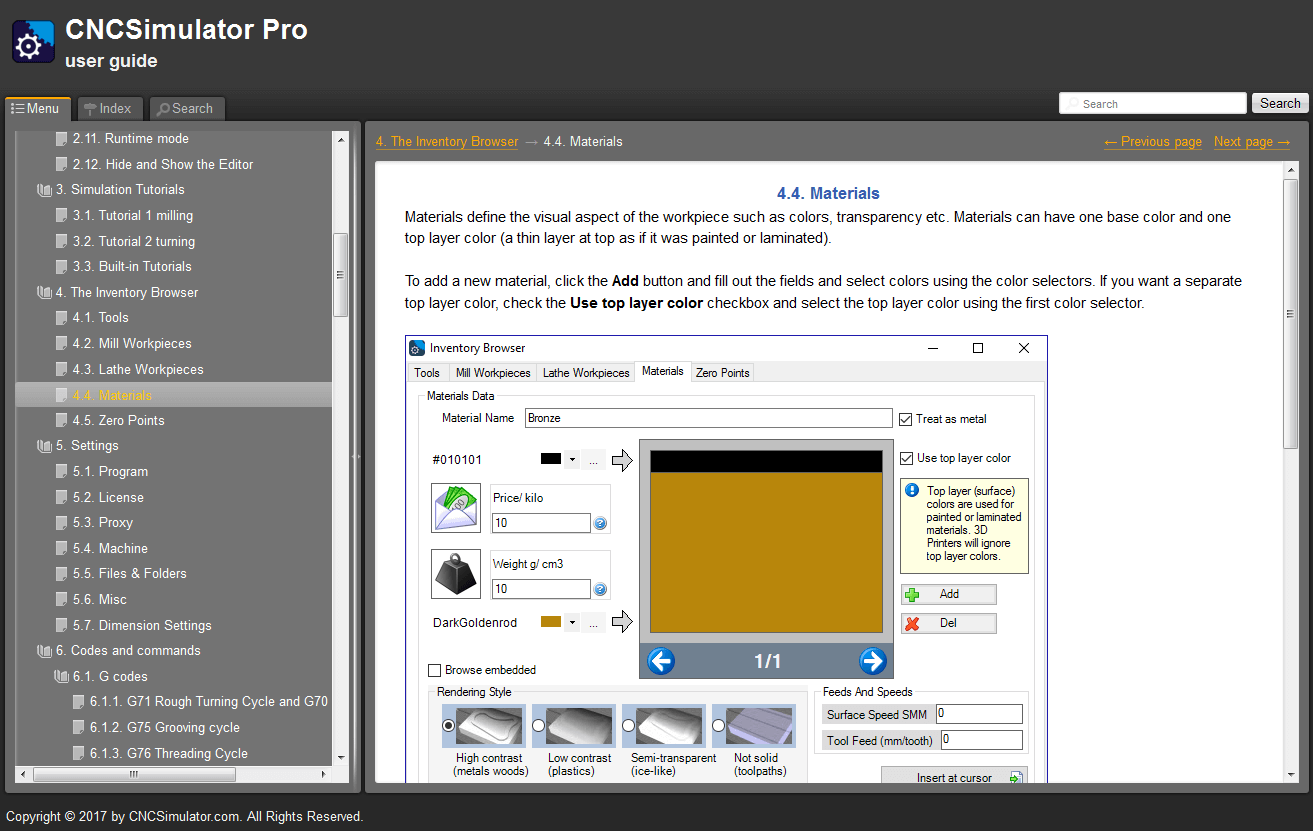This screenshot has height=831, width=1313.
Task: Select Low contrast plastics radio button
Action: pyautogui.click(x=539, y=725)
